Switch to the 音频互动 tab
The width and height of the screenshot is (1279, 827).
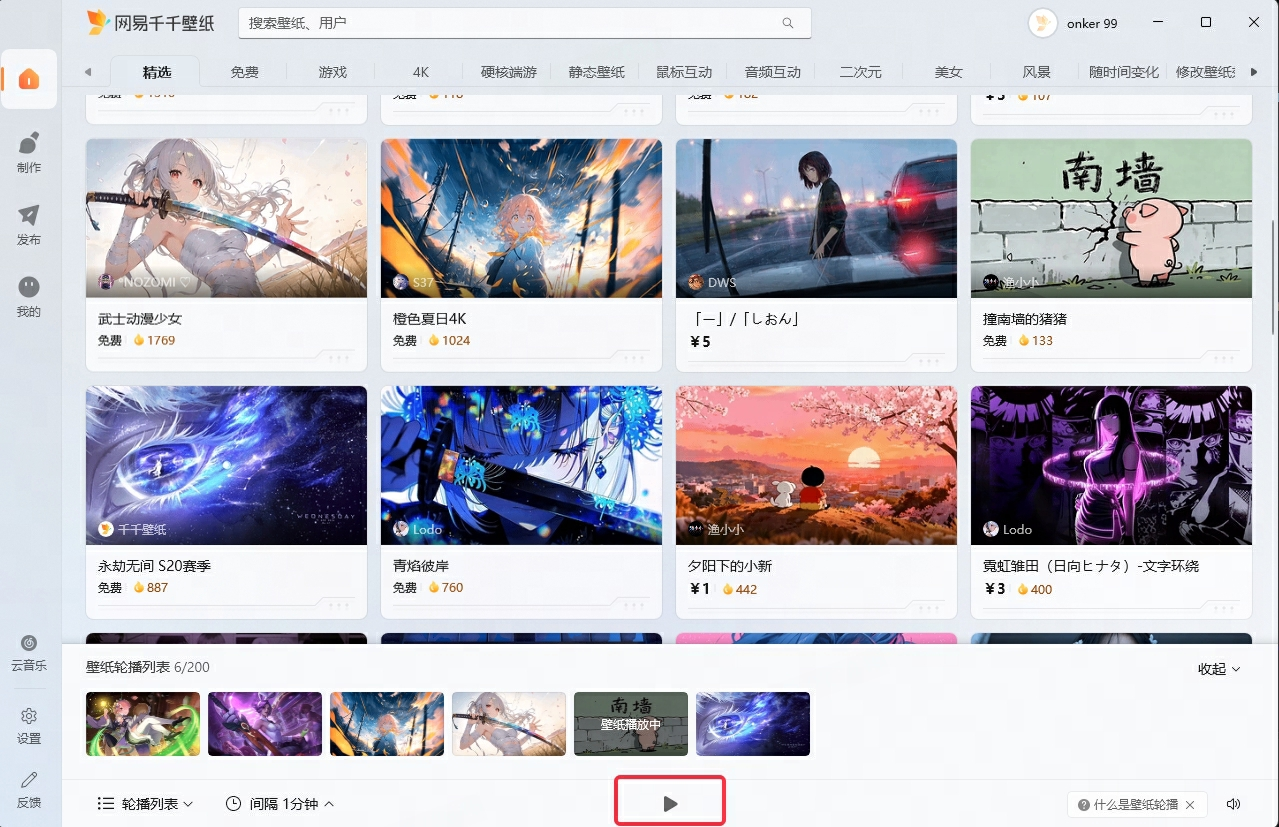(772, 72)
